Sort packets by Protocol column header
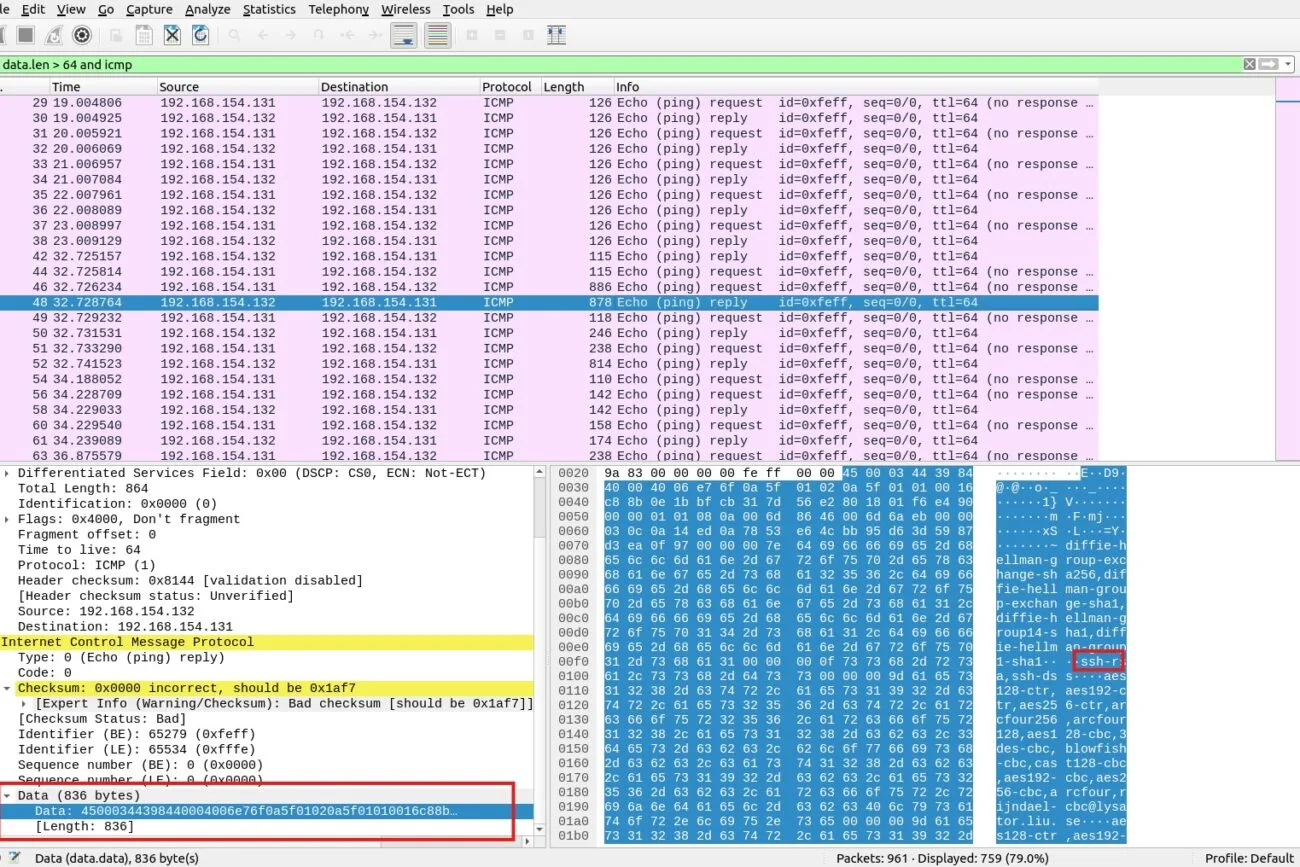The width and height of the screenshot is (1300, 867). coord(507,87)
